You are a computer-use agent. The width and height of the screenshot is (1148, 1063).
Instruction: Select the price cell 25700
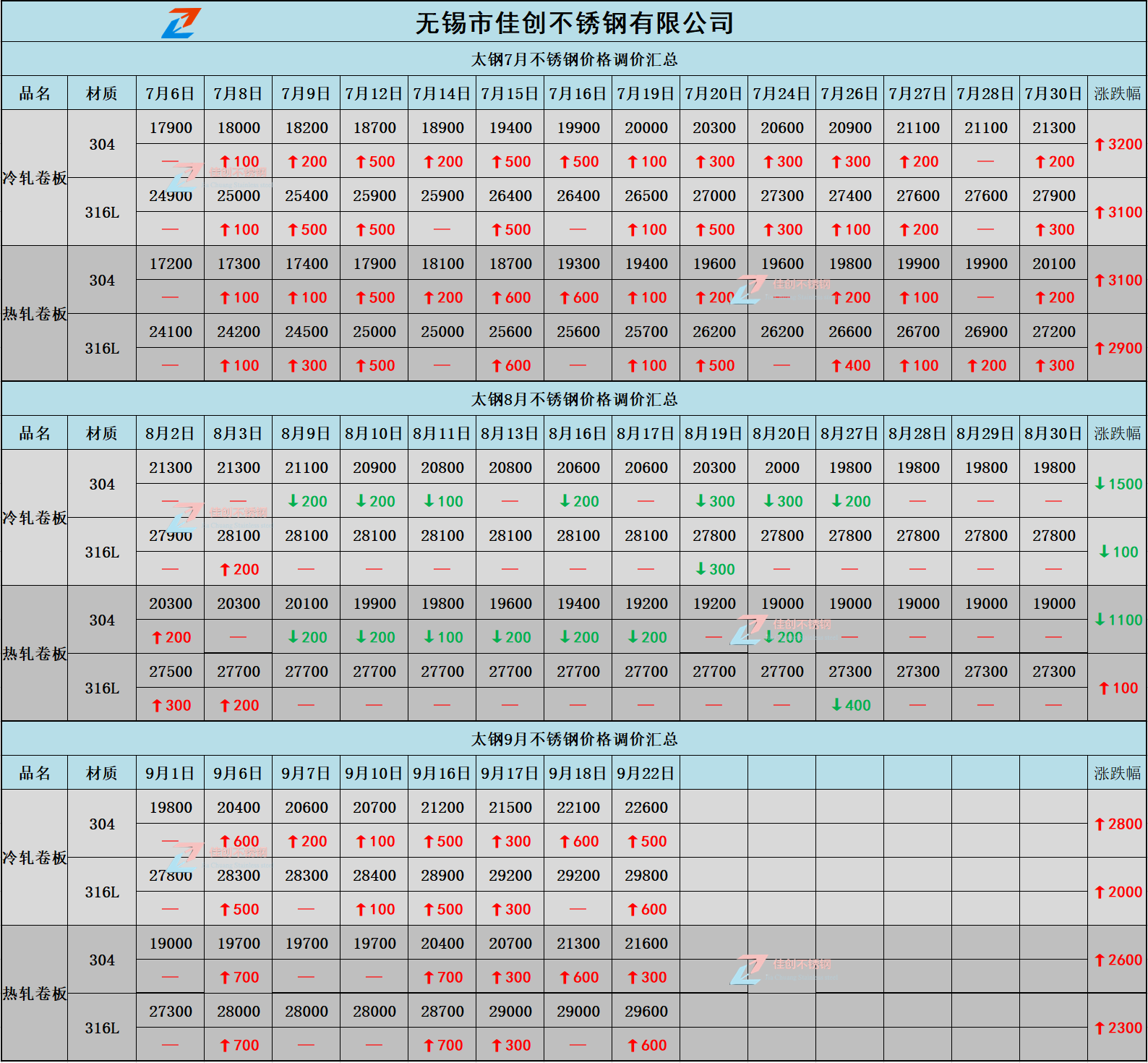tap(646, 331)
